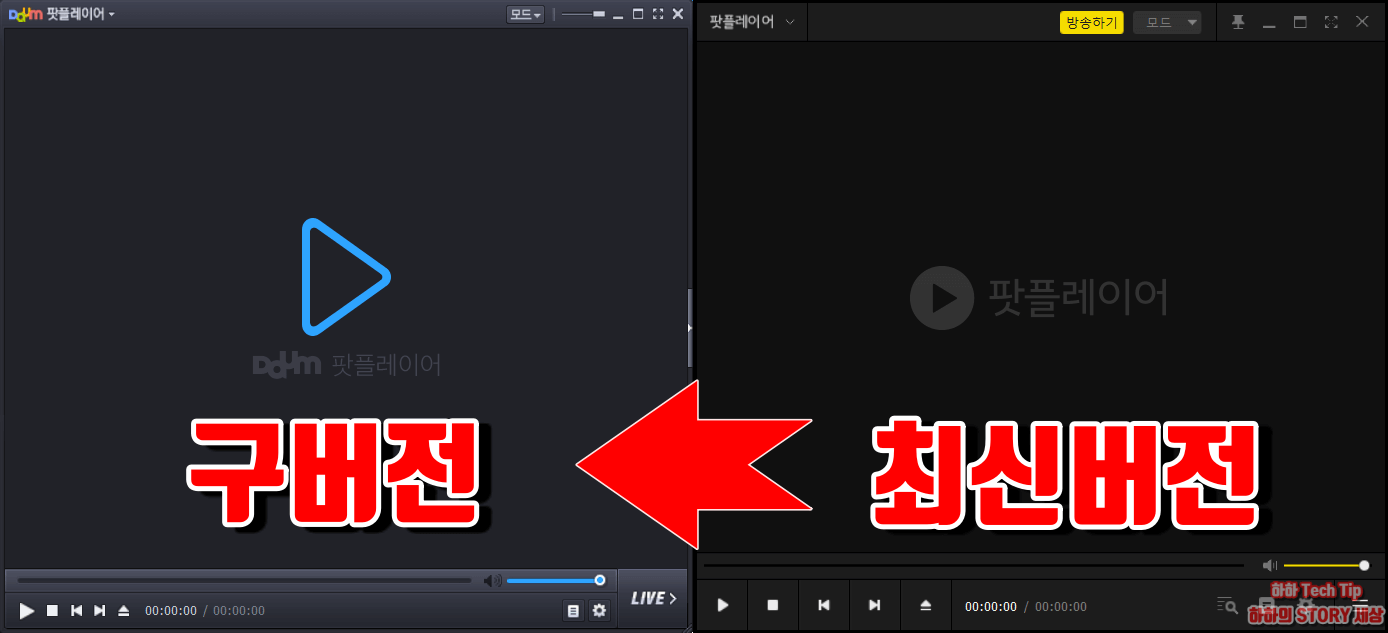
Task: Toggle always-on-top pin in new-version player
Action: coord(1238,22)
